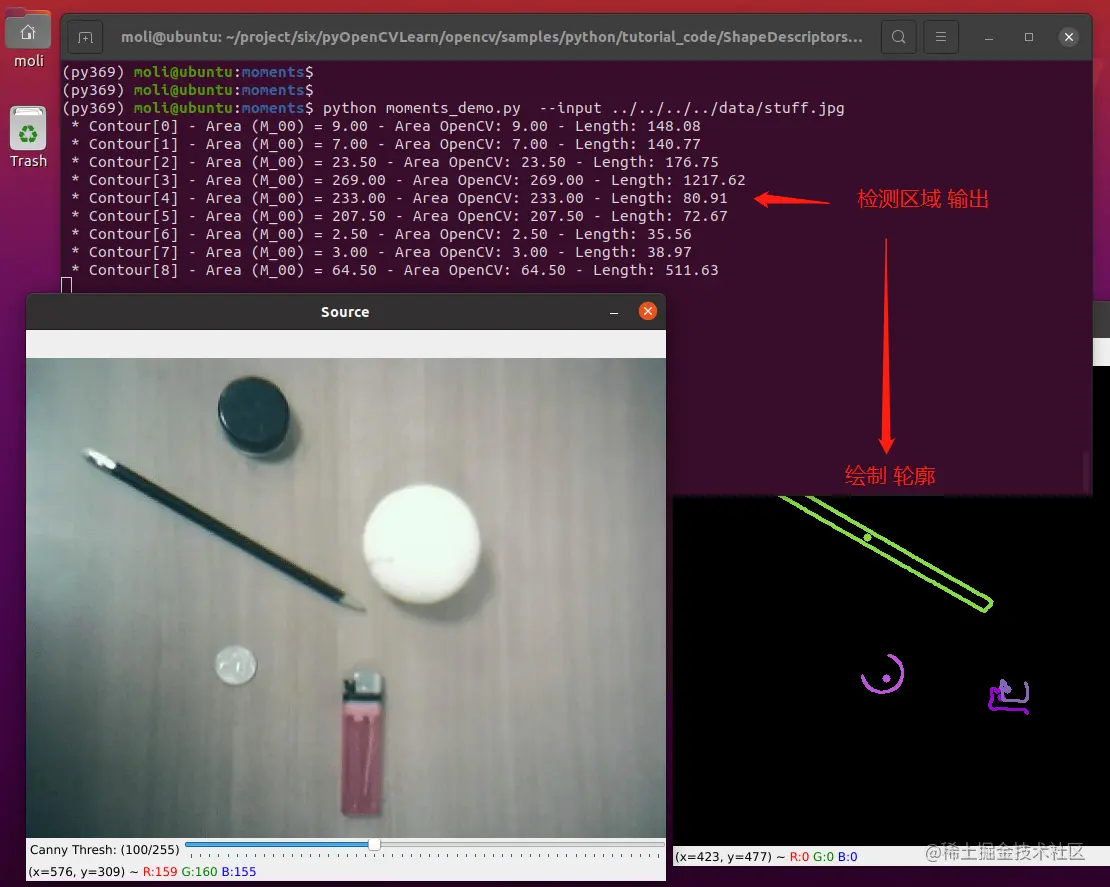The image size is (1110, 887).
Task: Click the coin in Source image
Action: point(236,665)
